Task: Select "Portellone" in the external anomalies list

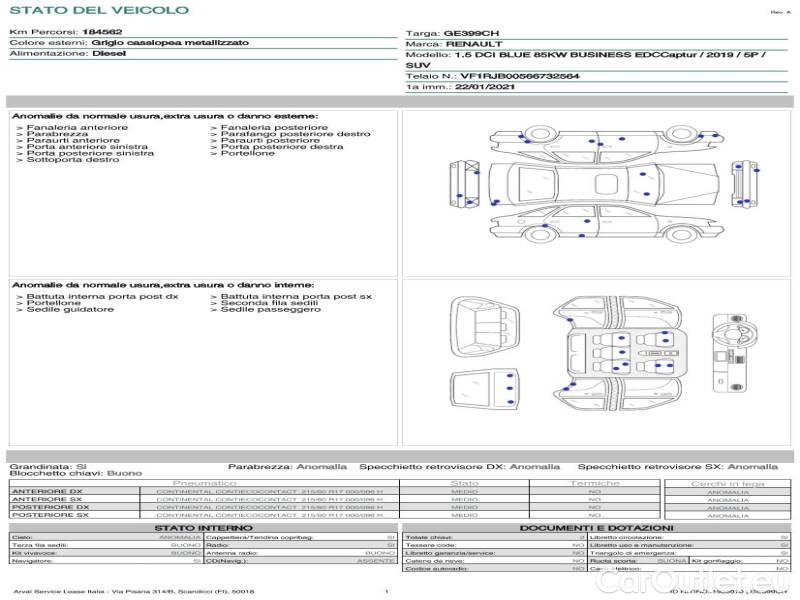Action: (248, 153)
